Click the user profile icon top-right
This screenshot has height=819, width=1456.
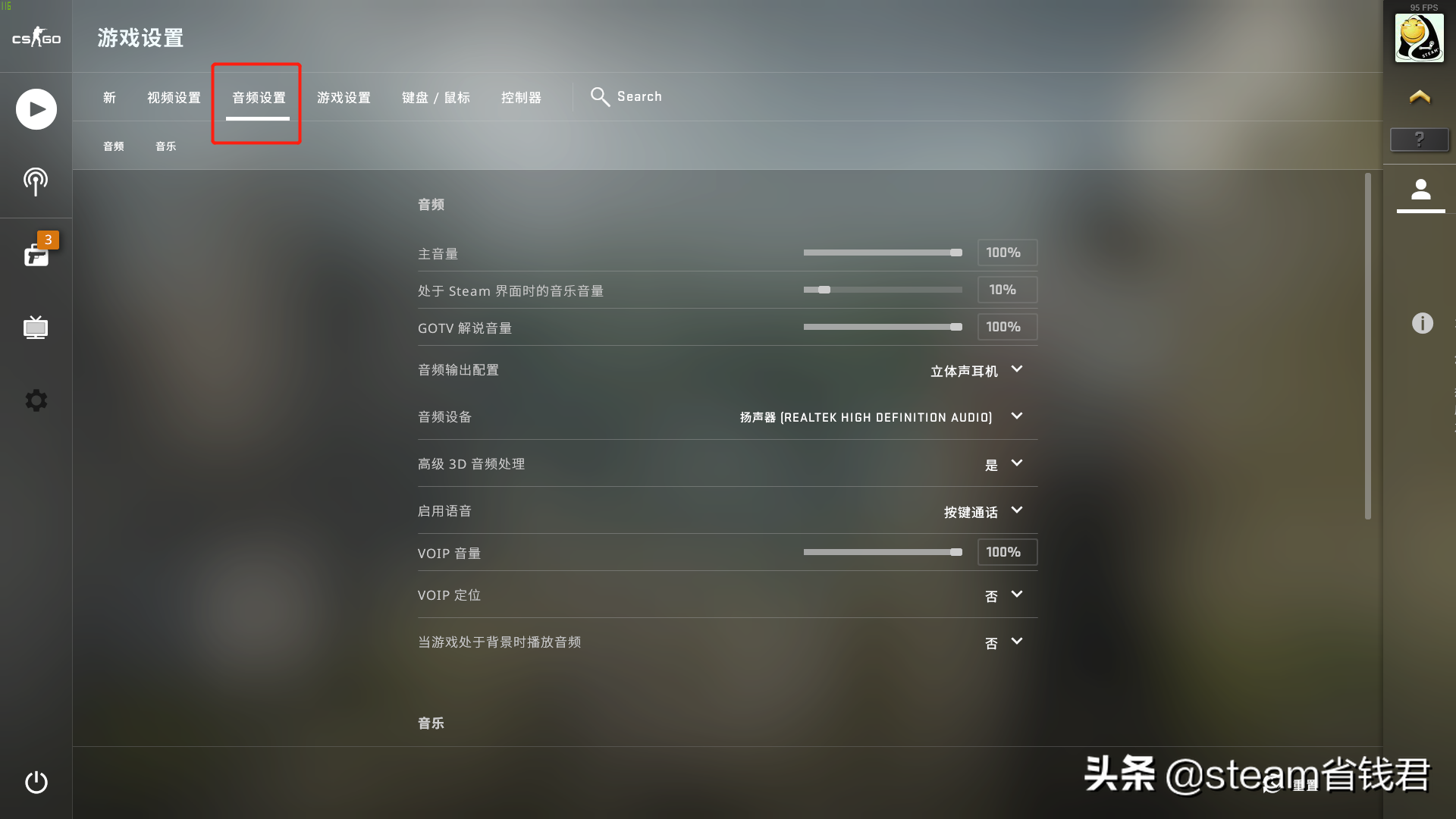pyautogui.click(x=1419, y=192)
